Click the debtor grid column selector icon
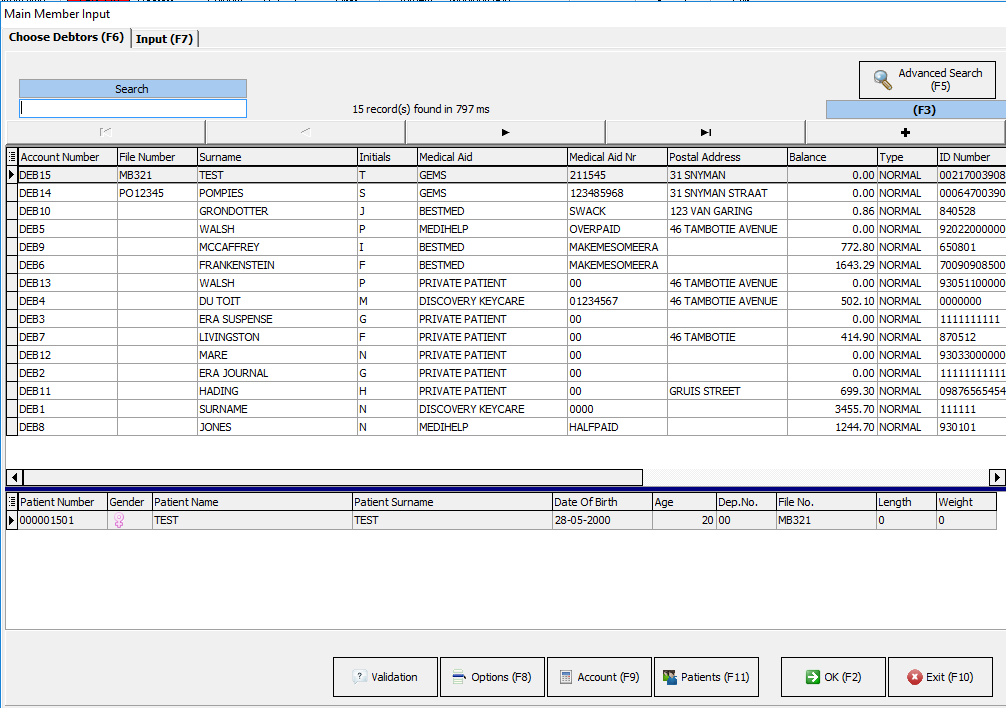Viewport: 1006px width, 708px height. tap(12, 157)
